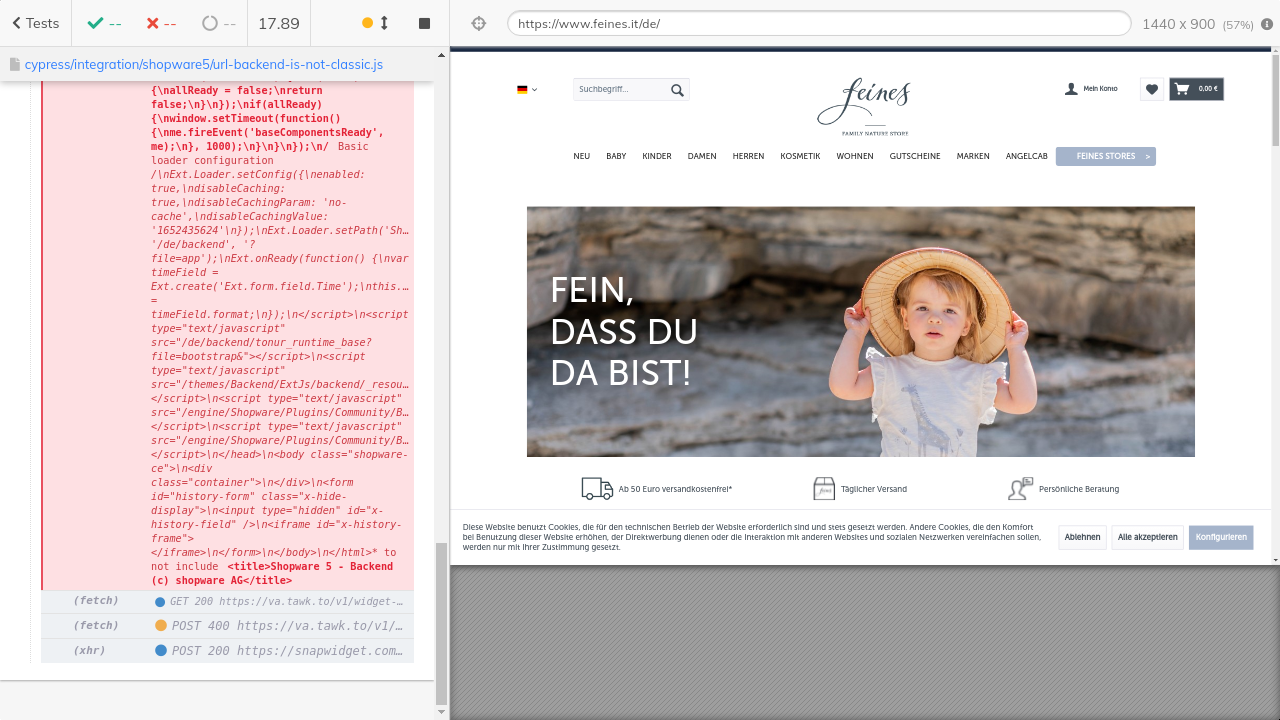Image resolution: width=1280 pixels, height=720 pixels.
Task: Select the DAMEN navigation item
Action: pyautogui.click(x=702, y=156)
